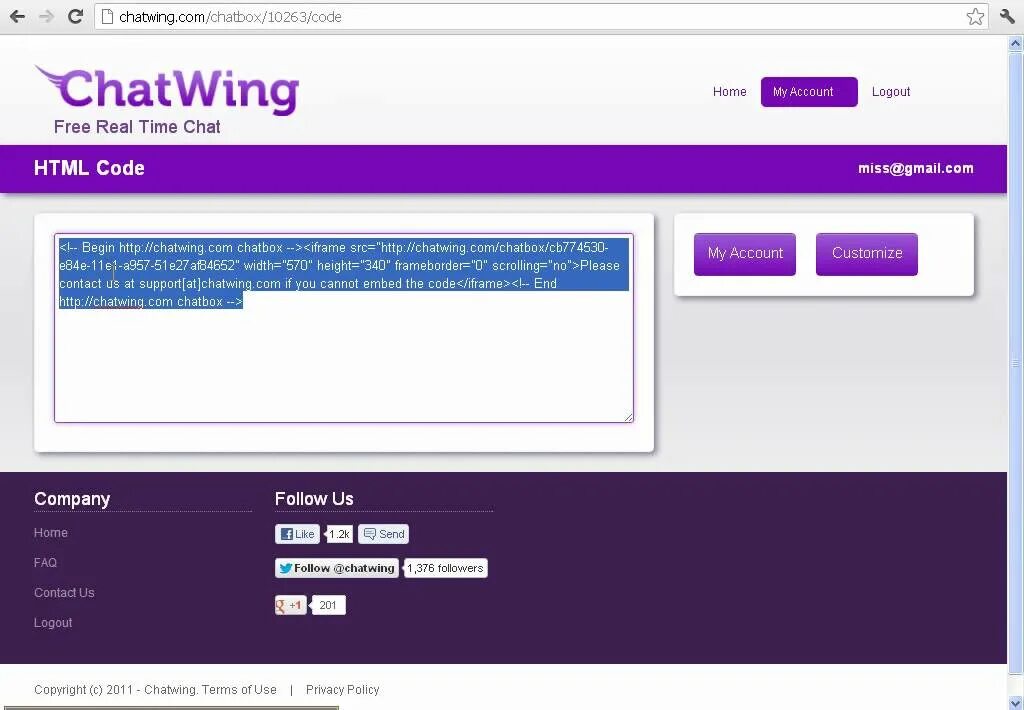Viewport: 1024px width, 710px height.
Task: Click the Company footer heading
Action: tap(72, 499)
